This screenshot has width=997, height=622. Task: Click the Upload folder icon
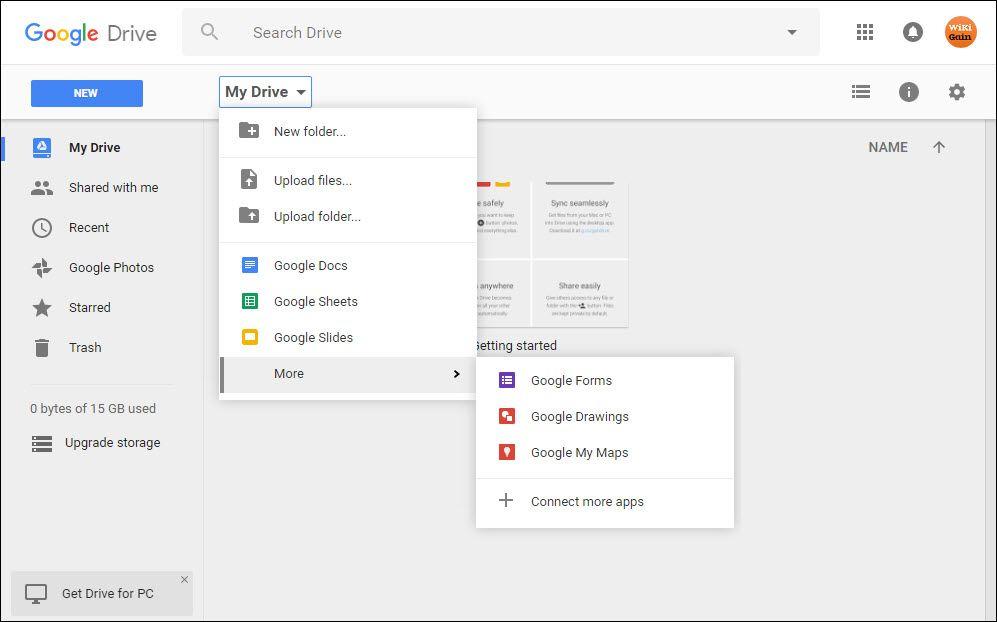coord(249,215)
